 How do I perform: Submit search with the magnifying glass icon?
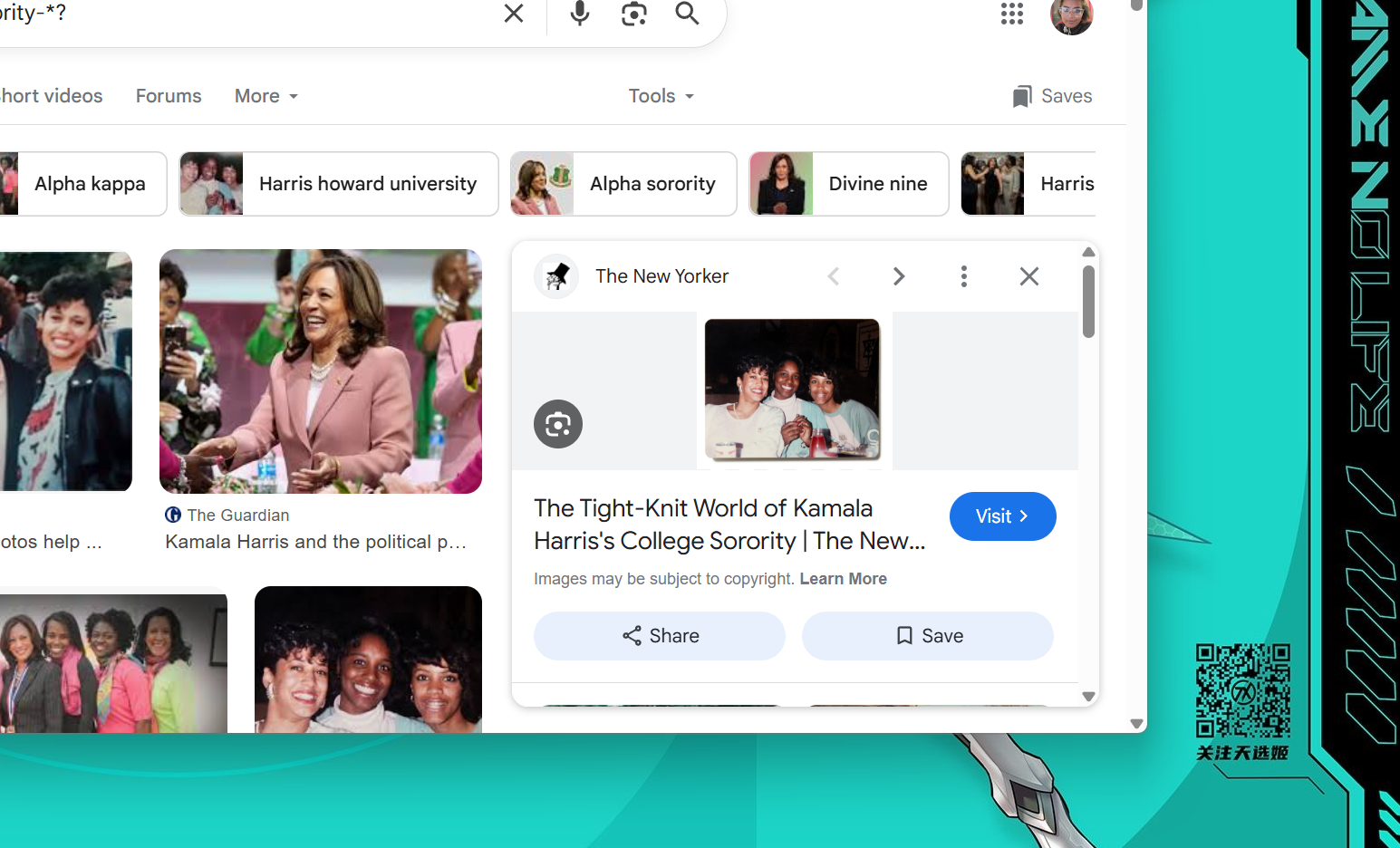(x=688, y=14)
